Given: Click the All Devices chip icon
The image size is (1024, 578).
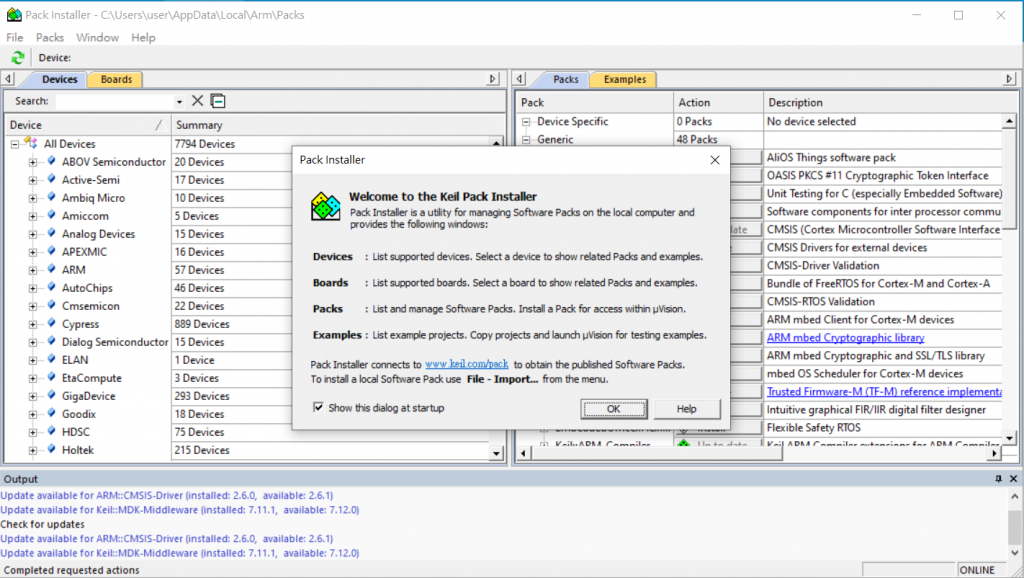Looking at the screenshot, I should coord(31,142).
